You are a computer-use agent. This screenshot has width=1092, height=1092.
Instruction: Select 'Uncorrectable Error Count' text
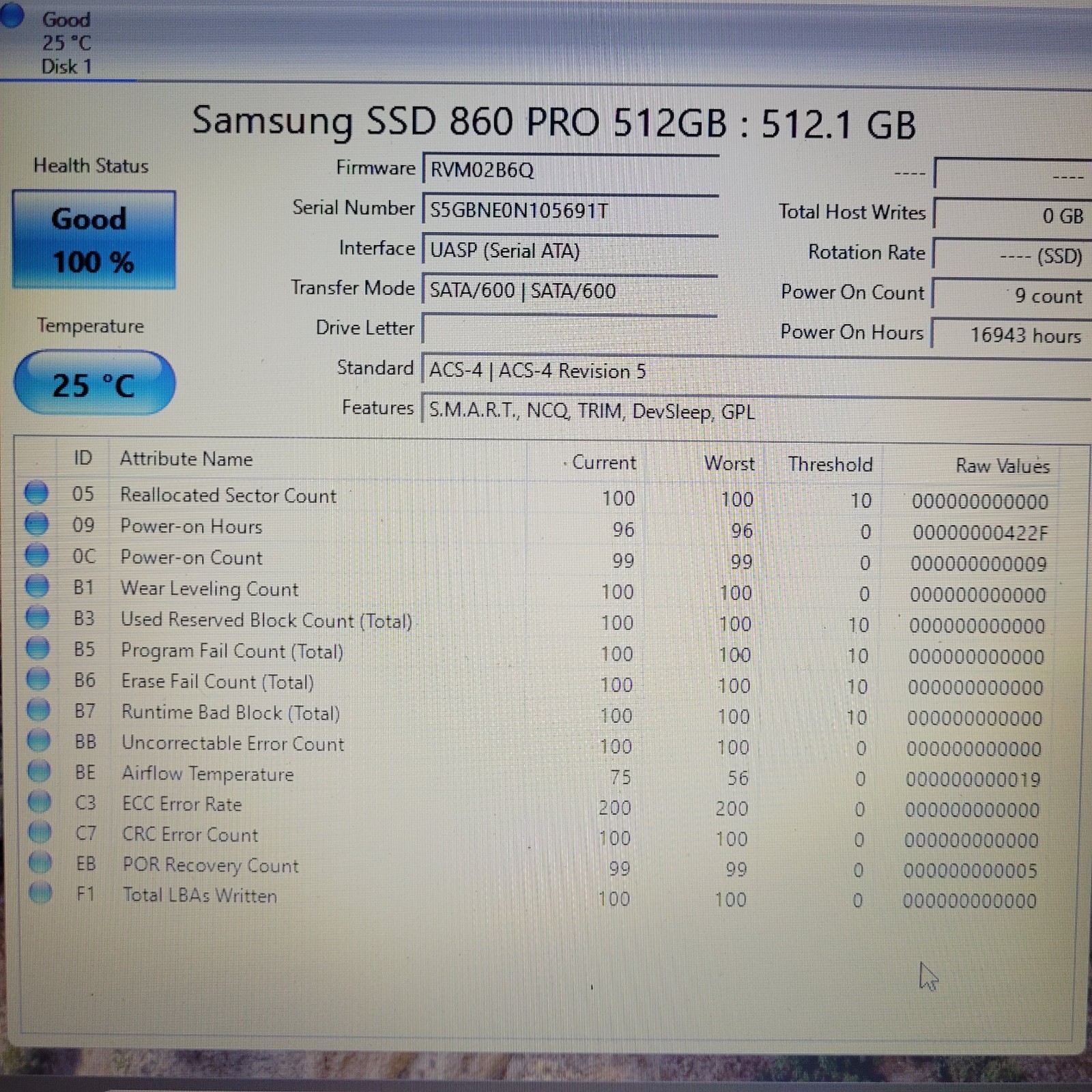tap(233, 743)
